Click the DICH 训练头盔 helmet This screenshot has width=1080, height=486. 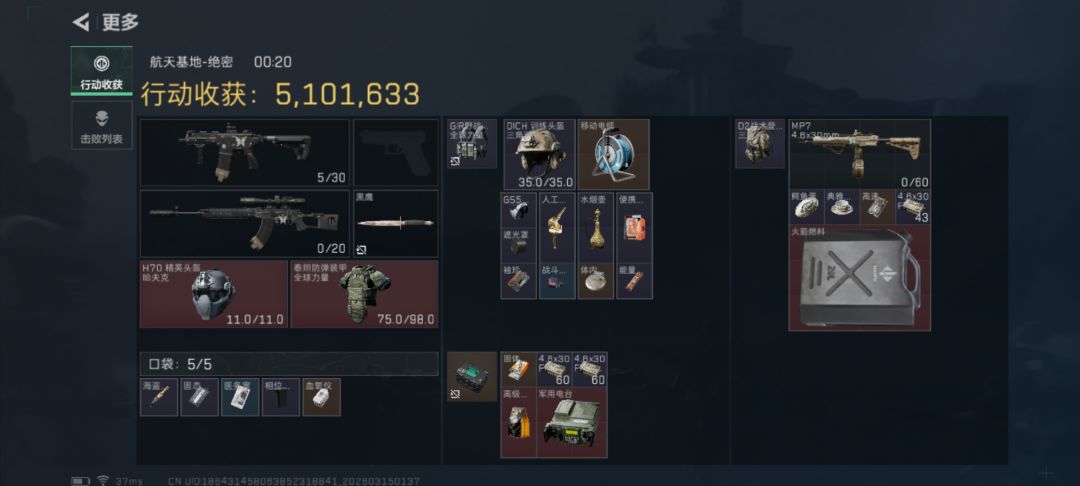pyautogui.click(x=539, y=154)
